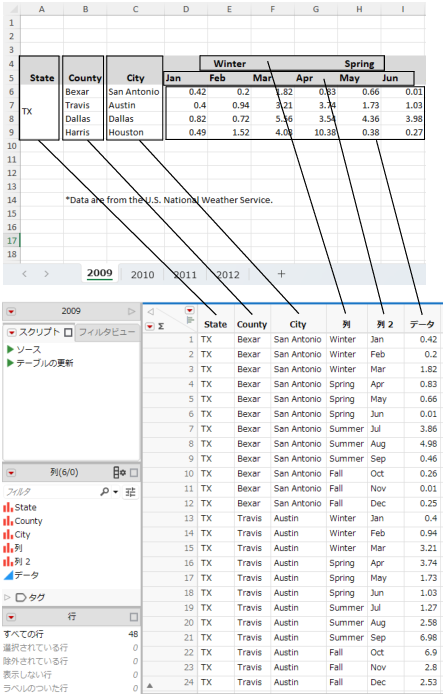Click the データ continuous blue triangle icon
Image resolution: width=445 pixels, height=695 pixels.
point(8,575)
